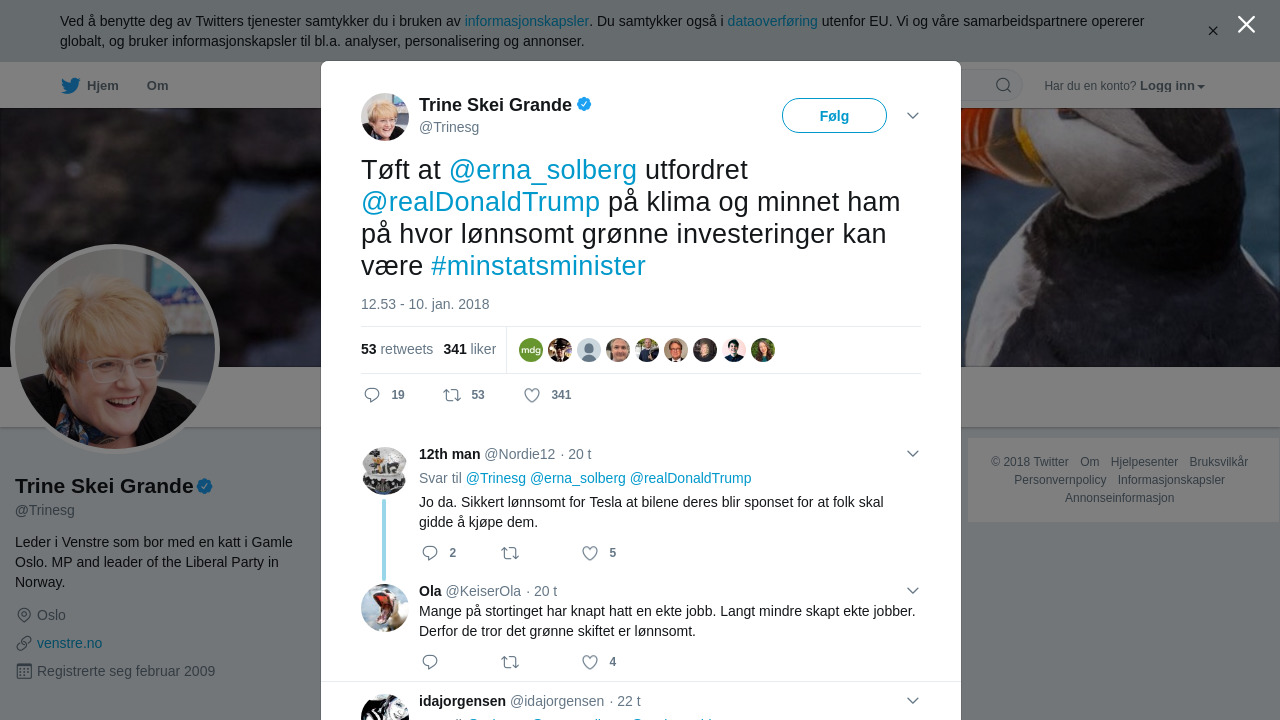Click the Twitter bird Hjem icon
Image resolution: width=1280 pixels, height=720 pixels.
[x=70, y=86]
